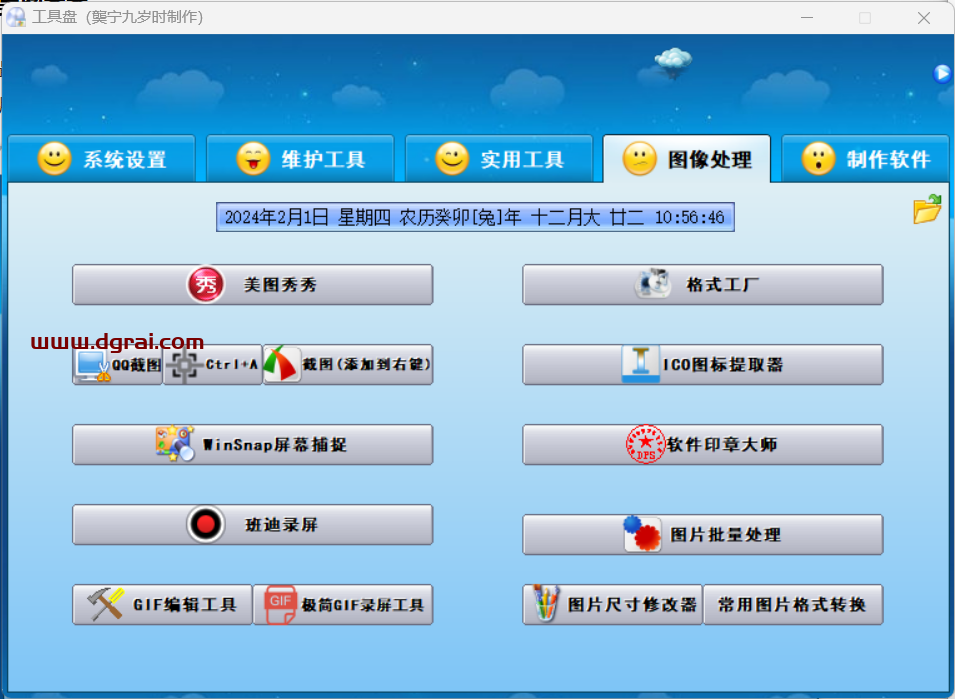955x699 pixels.
Task: Click the tongue-out emoji on 维护工具 tab
Action: point(253,159)
